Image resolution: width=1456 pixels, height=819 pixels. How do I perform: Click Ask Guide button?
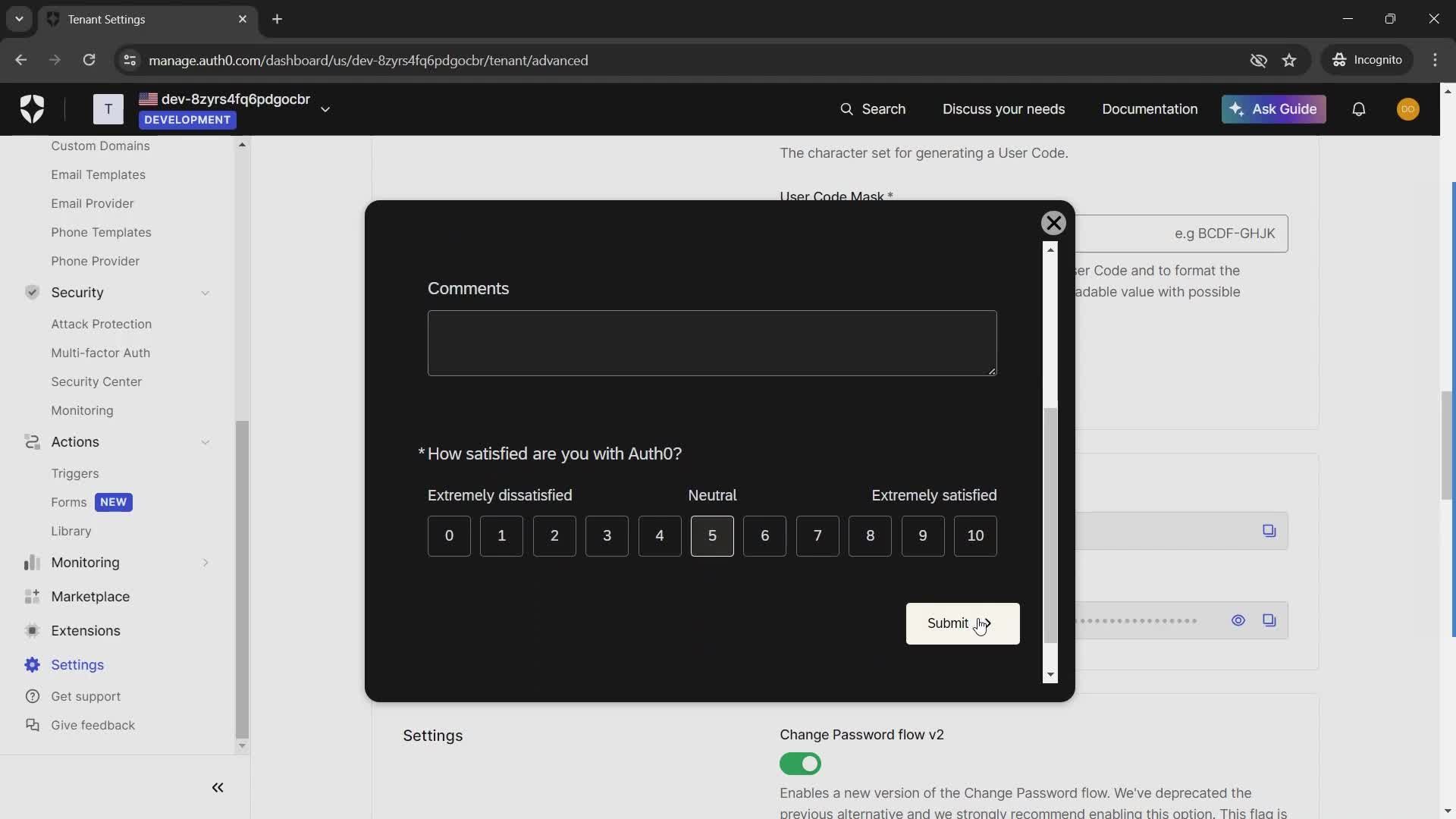[x=1273, y=109]
